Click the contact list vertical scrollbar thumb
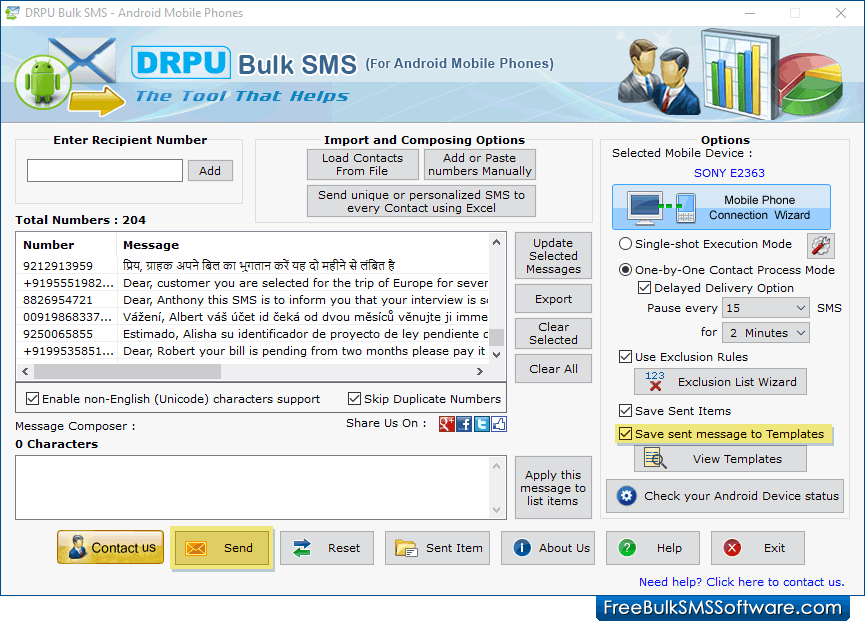Image resolution: width=865 pixels, height=621 pixels. coord(496,338)
